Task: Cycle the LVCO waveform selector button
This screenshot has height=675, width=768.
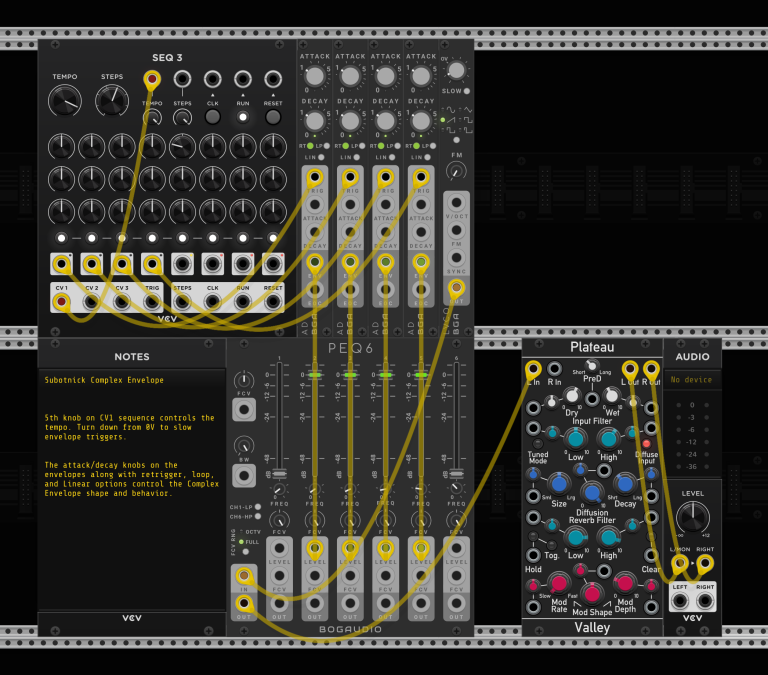Action: (x=456, y=140)
